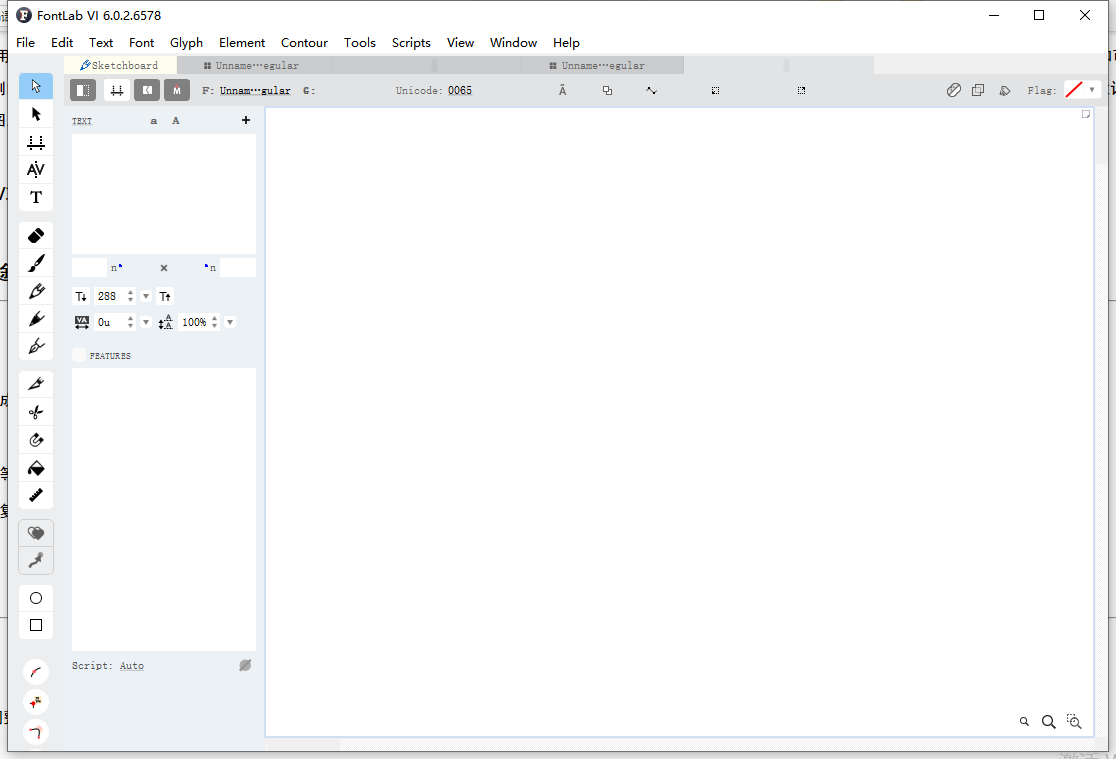Click the plus button in TEXT panel
The width and height of the screenshot is (1116, 759).
click(246, 121)
